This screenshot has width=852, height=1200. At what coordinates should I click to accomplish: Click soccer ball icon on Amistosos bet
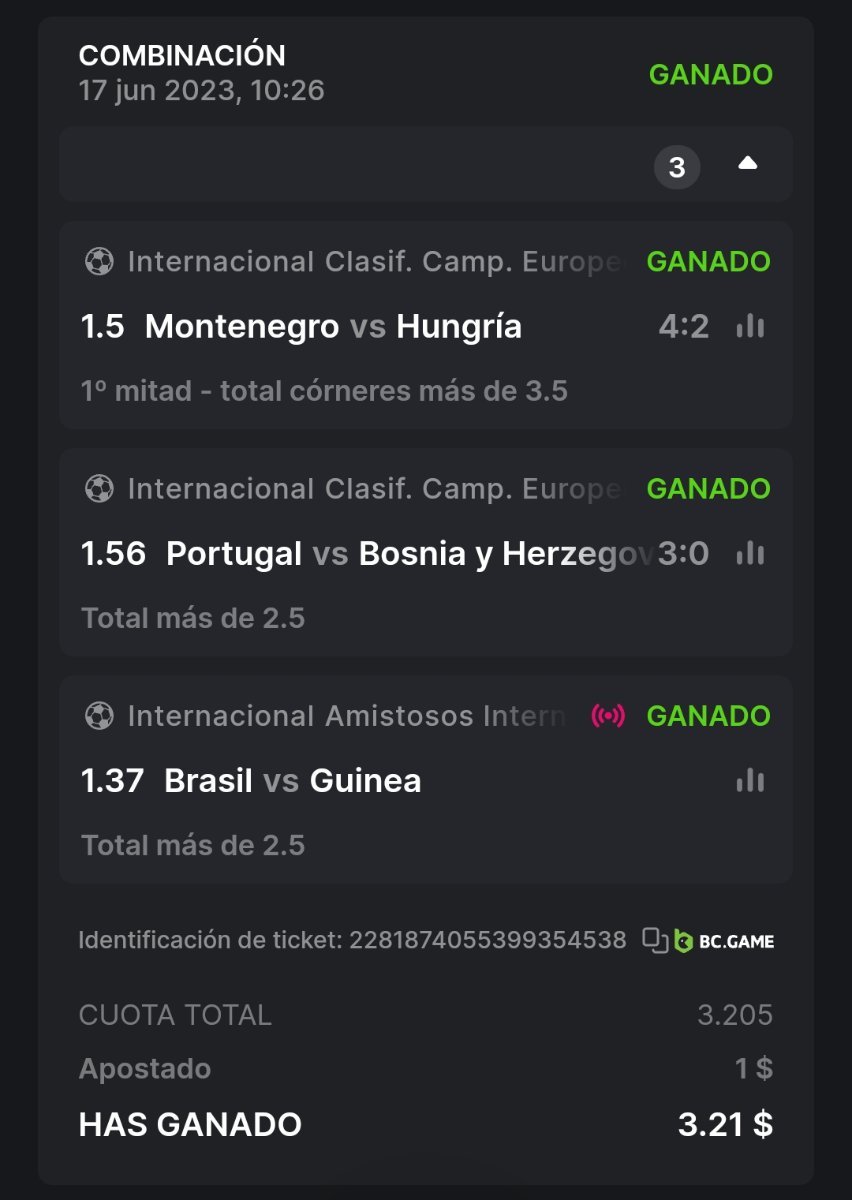(98, 716)
